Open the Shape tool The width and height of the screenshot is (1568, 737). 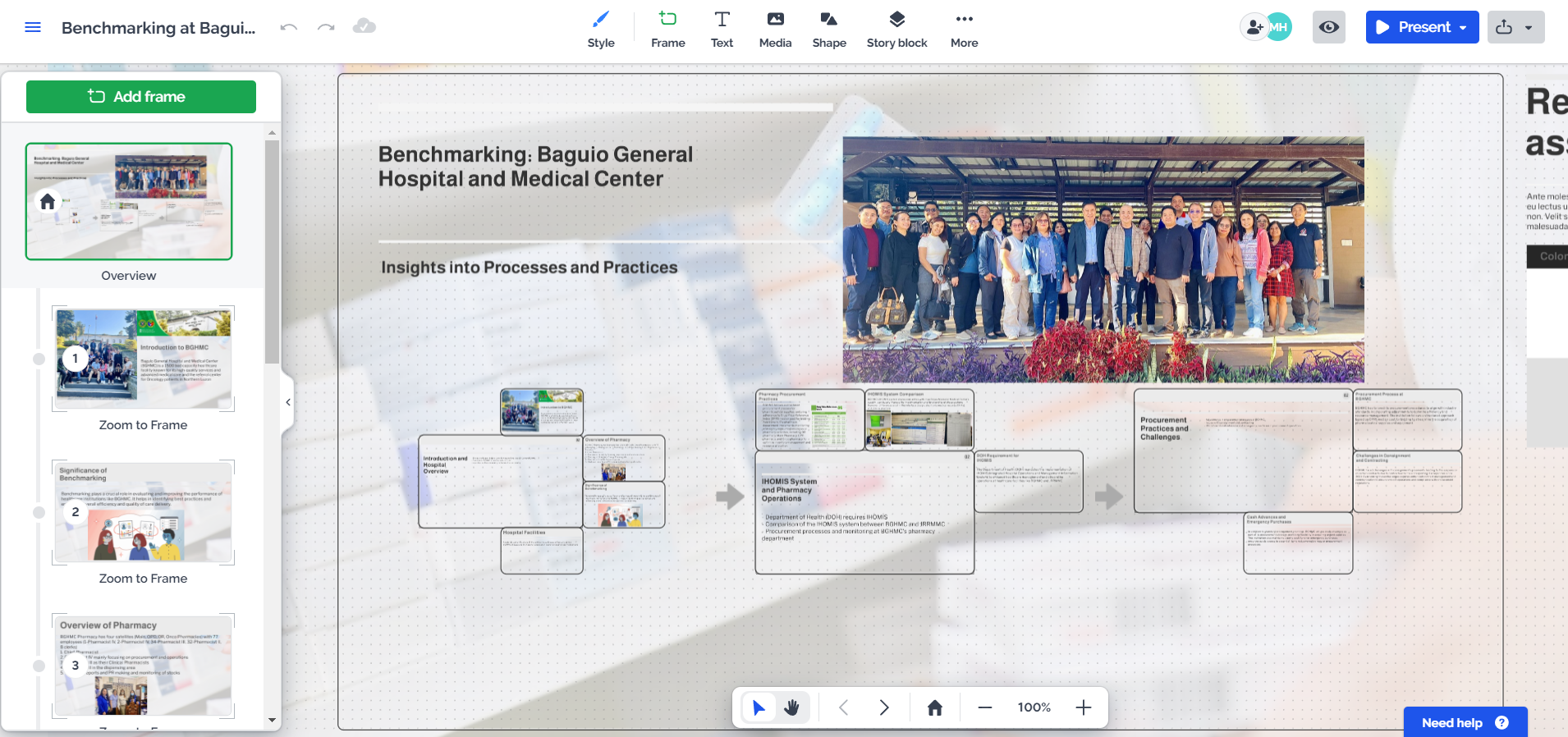point(829,30)
